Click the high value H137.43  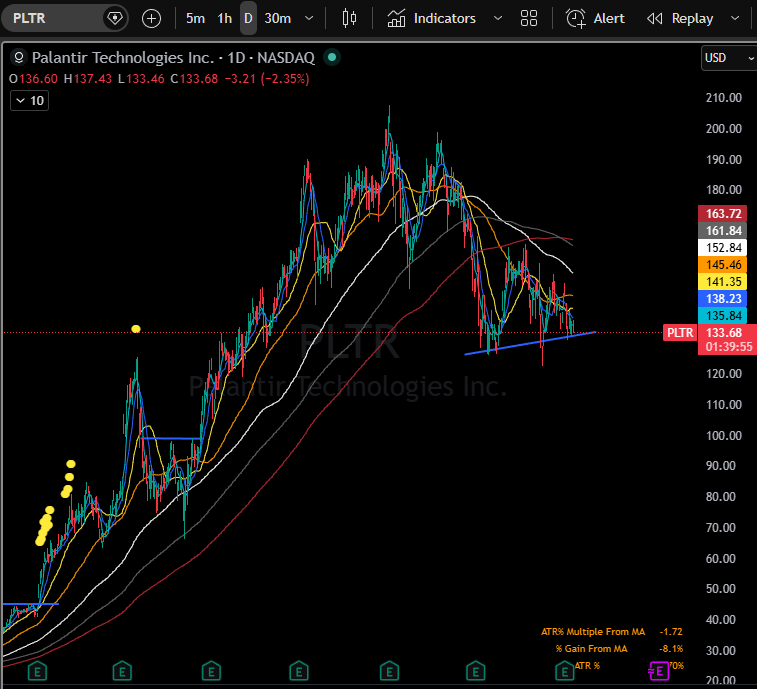(87, 79)
